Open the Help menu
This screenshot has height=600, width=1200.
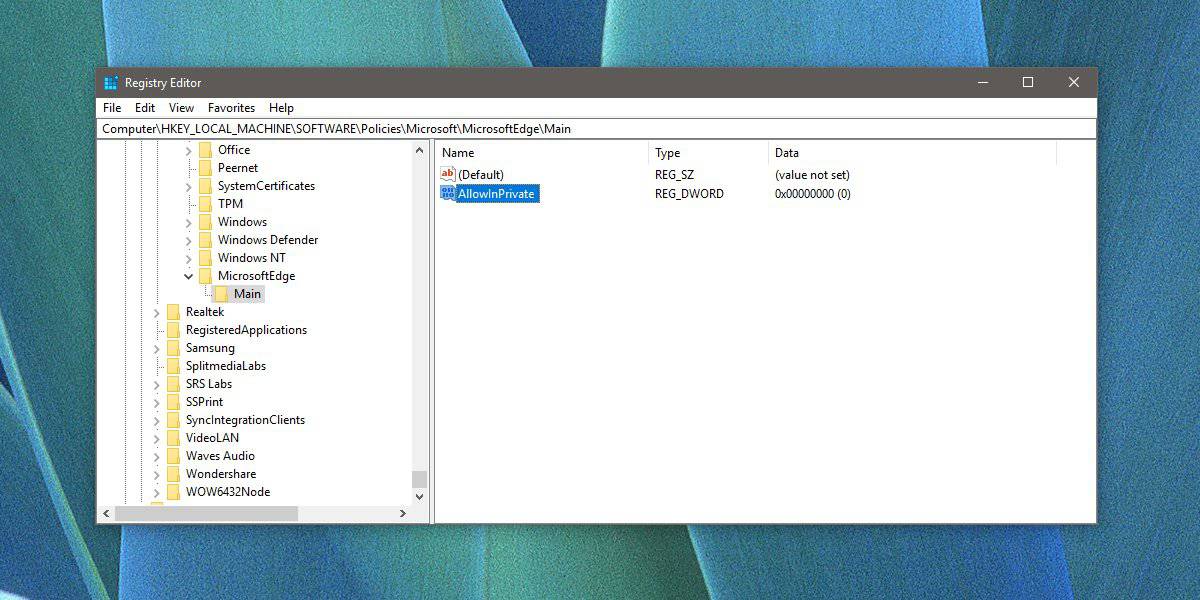(281, 108)
